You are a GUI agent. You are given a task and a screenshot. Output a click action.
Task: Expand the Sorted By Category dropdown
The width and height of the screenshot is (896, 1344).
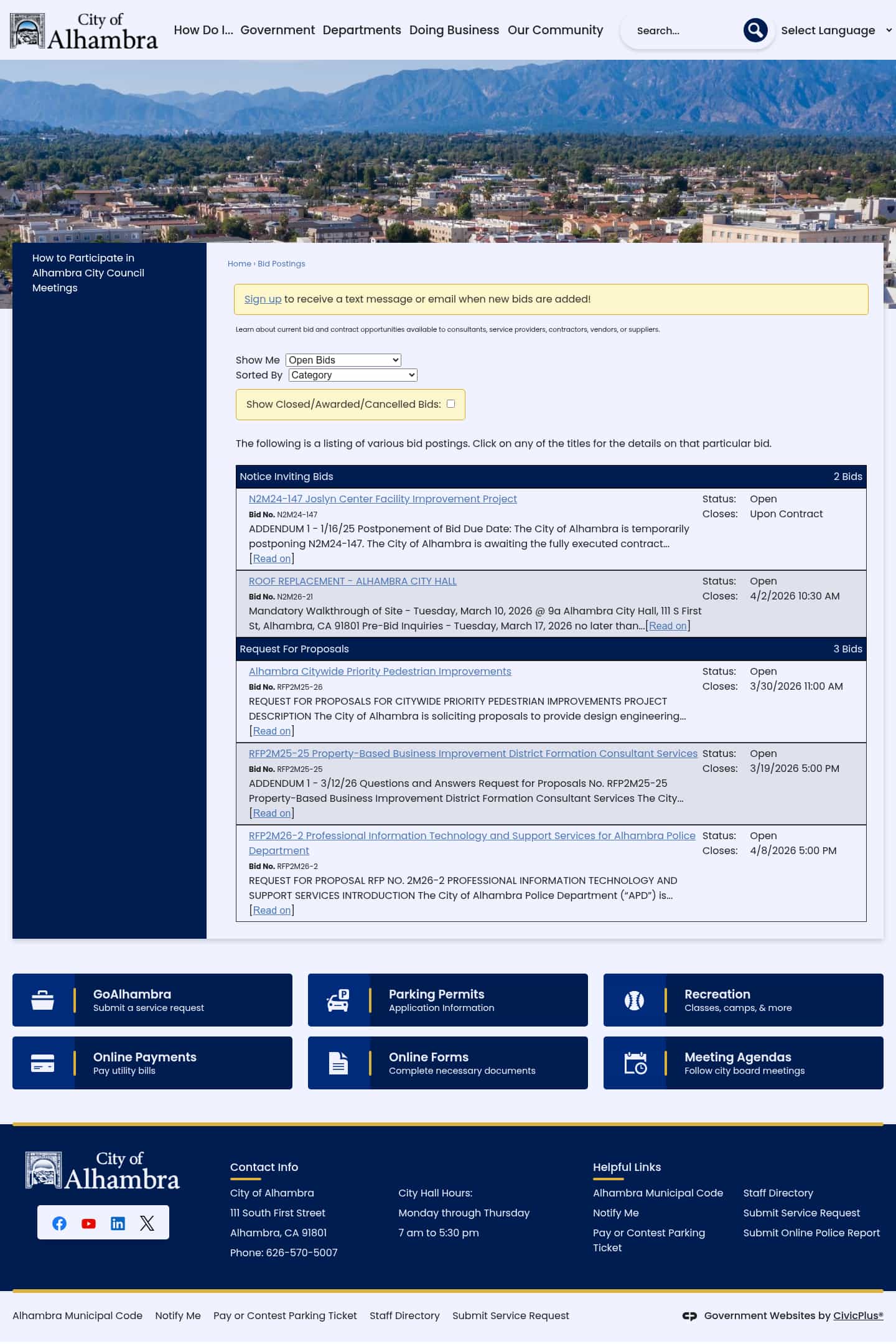[352, 375]
